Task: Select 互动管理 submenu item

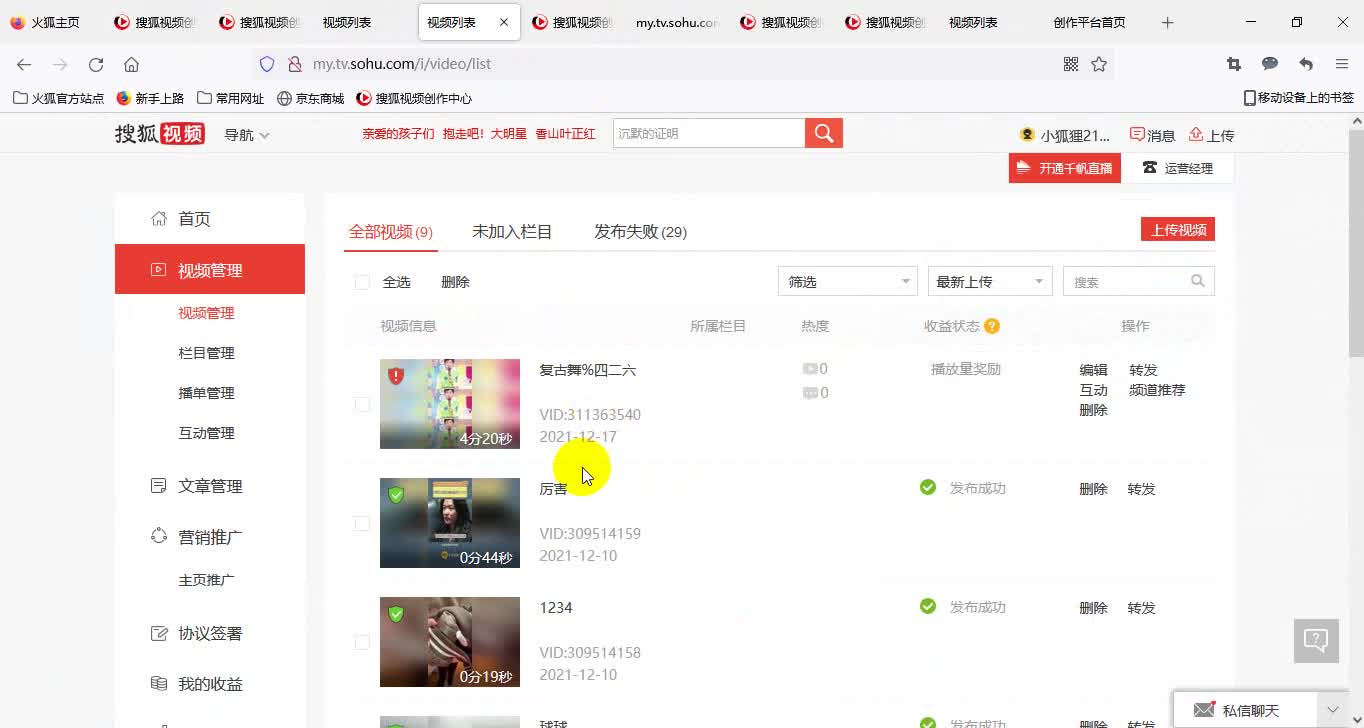Action: pyautogui.click(x=206, y=433)
